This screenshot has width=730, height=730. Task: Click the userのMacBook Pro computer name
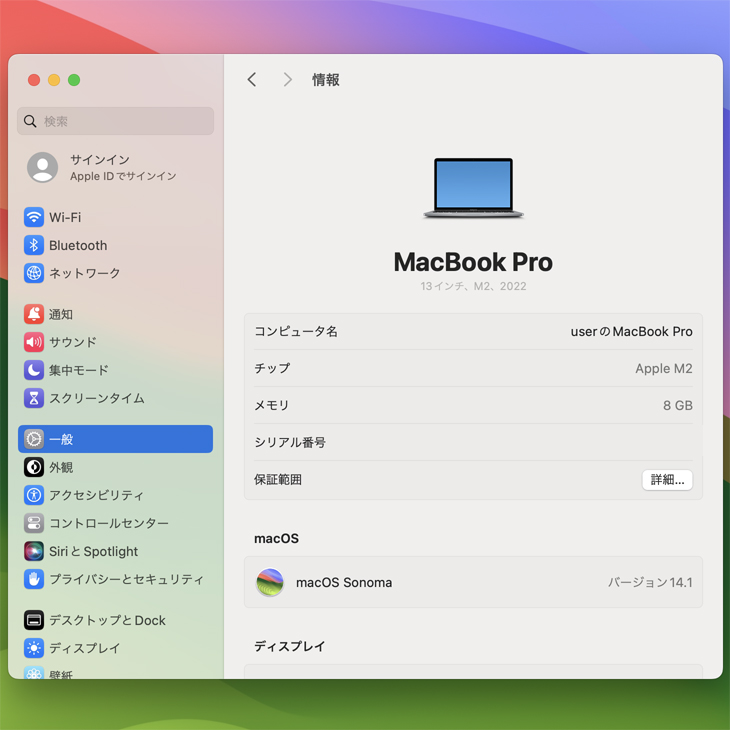[631, 331]
